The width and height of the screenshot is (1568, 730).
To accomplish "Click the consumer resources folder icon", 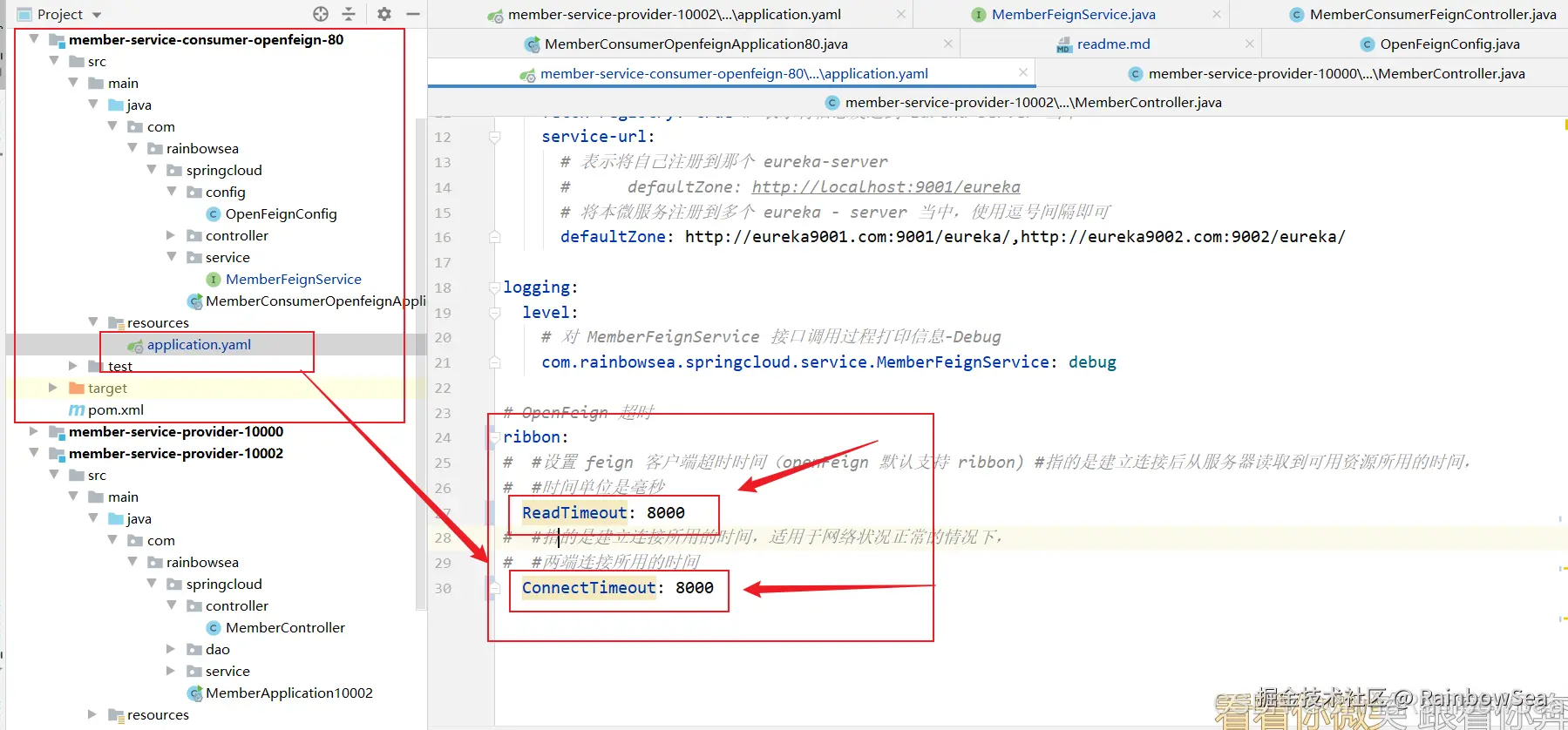I will click(116, 322).
